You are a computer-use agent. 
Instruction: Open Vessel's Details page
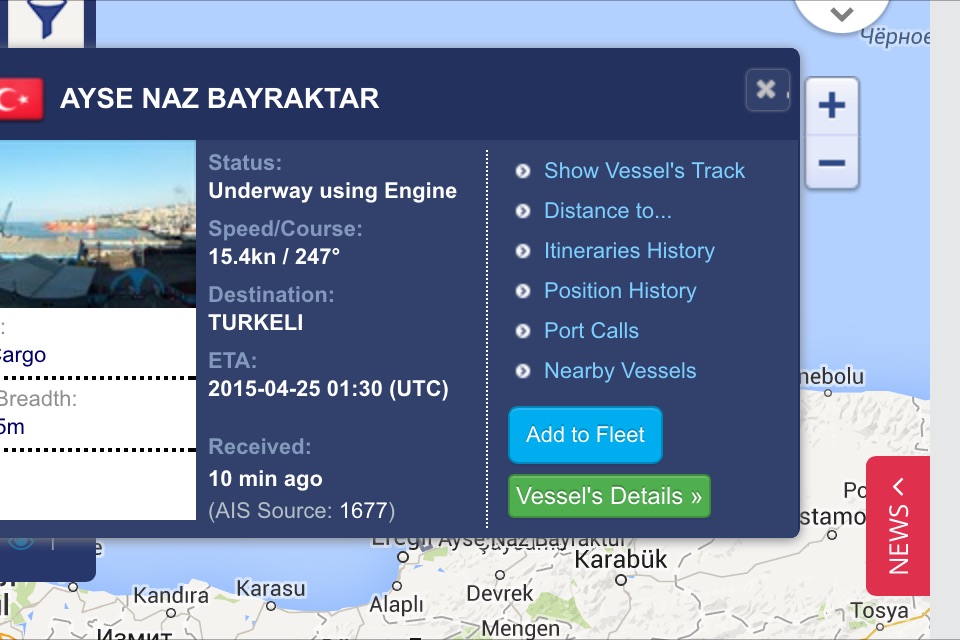(609, 496)
